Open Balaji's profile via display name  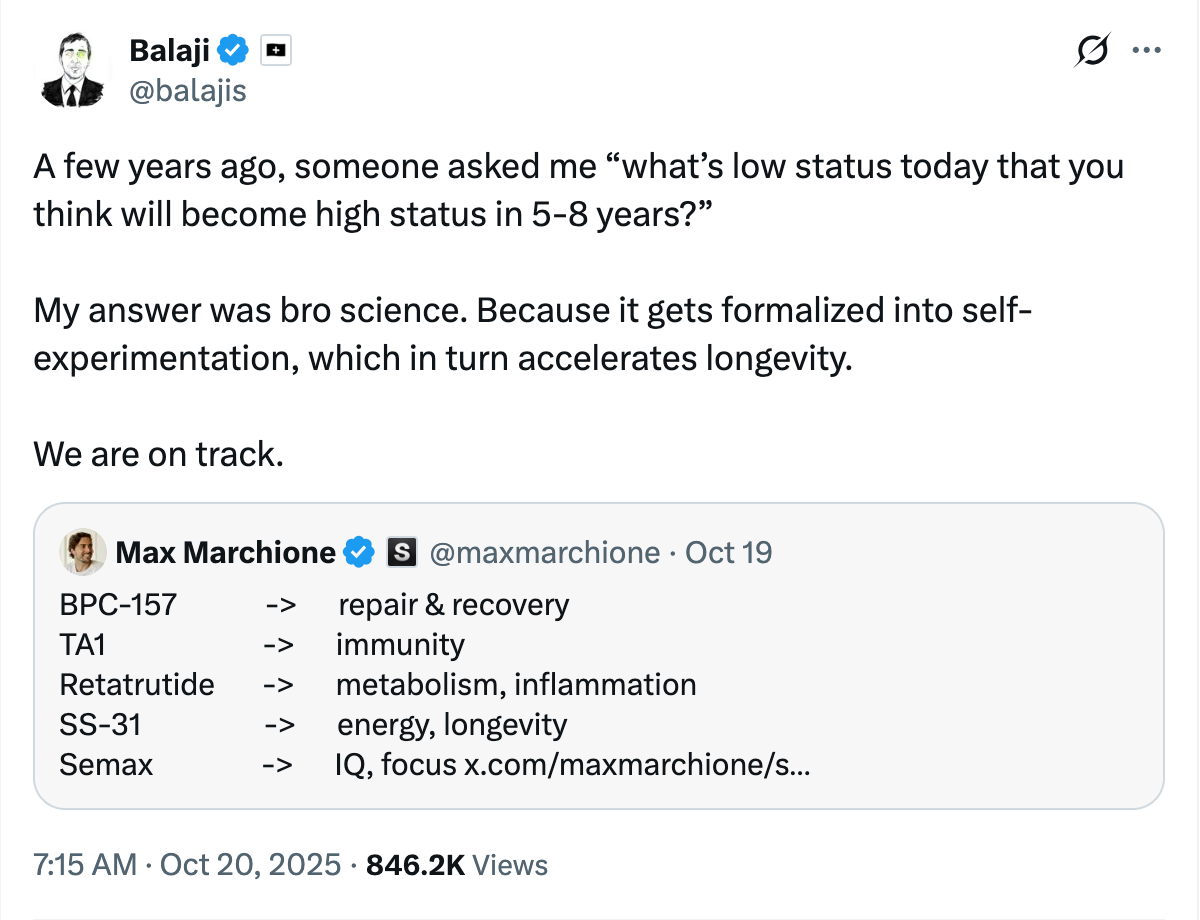[170, 48]
